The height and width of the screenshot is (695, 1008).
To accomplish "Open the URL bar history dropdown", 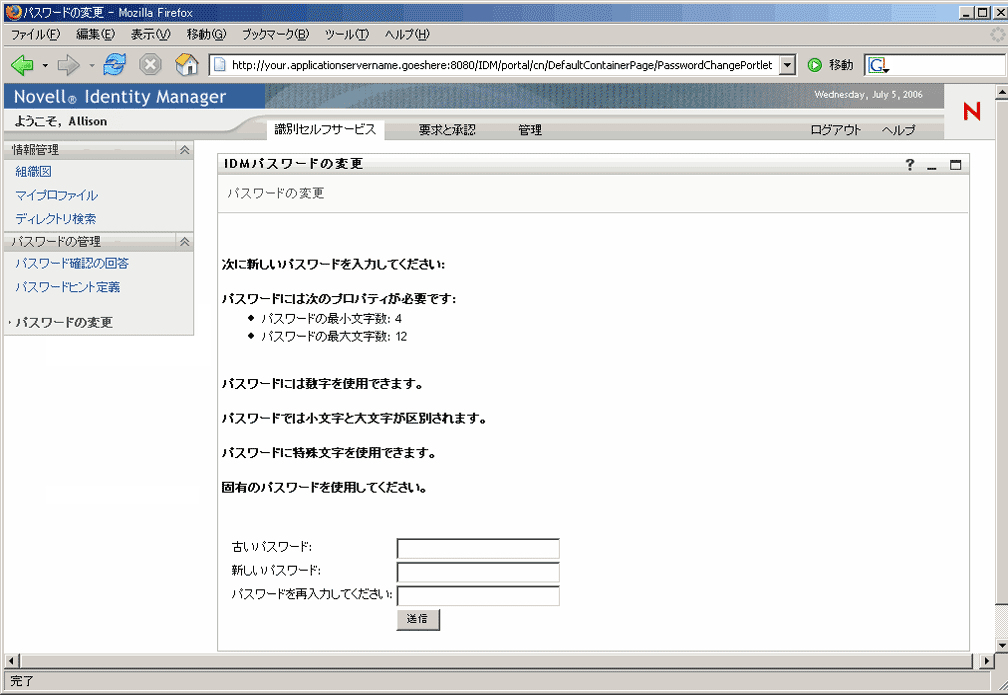I will coord(788,65).
